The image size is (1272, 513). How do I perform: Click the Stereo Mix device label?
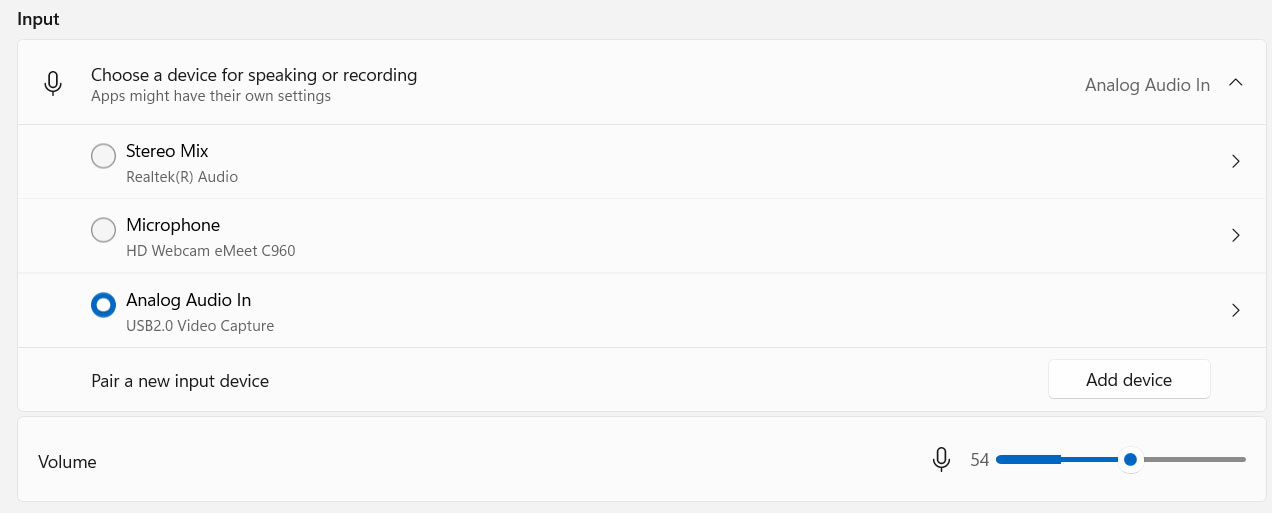(167, 151)
